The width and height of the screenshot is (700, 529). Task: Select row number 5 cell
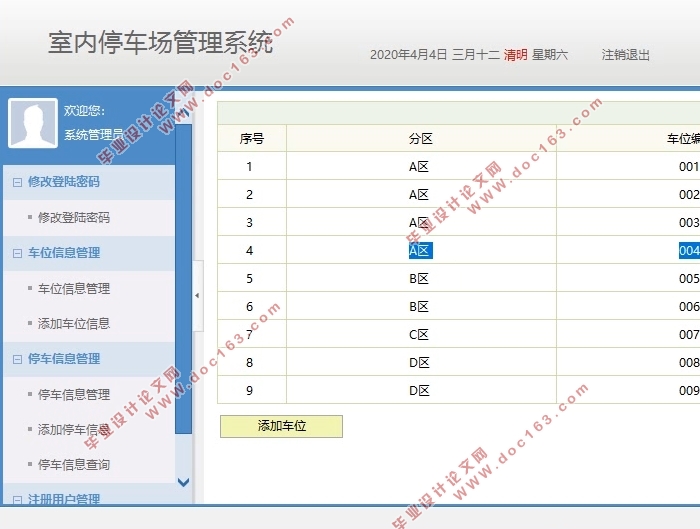[x=250, y=279]
